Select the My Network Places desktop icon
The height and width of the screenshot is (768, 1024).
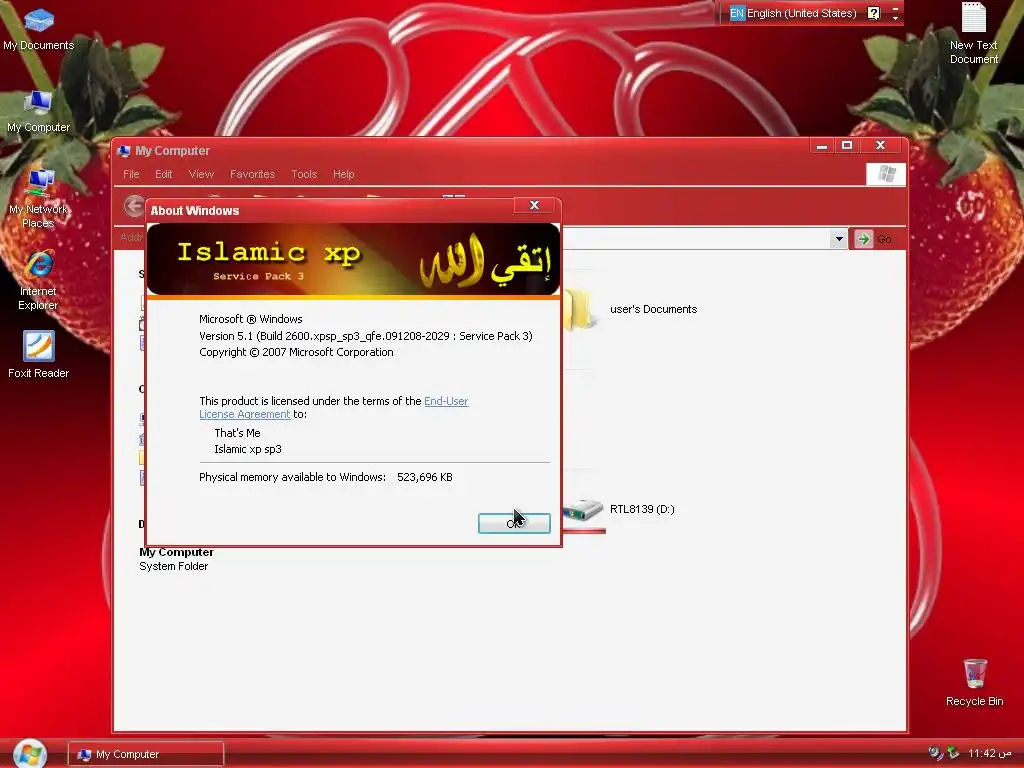pyautogui.click(x=39, y=198)
